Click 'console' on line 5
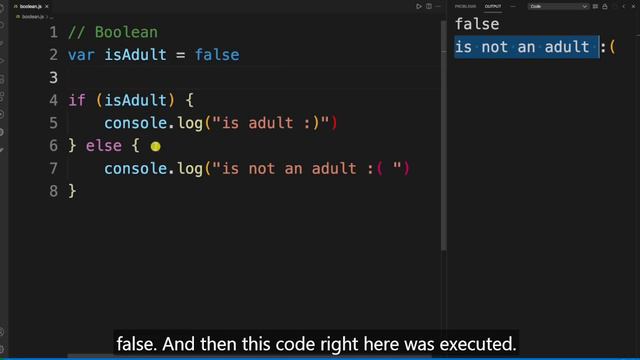640x360 pixels. point(136,123)
